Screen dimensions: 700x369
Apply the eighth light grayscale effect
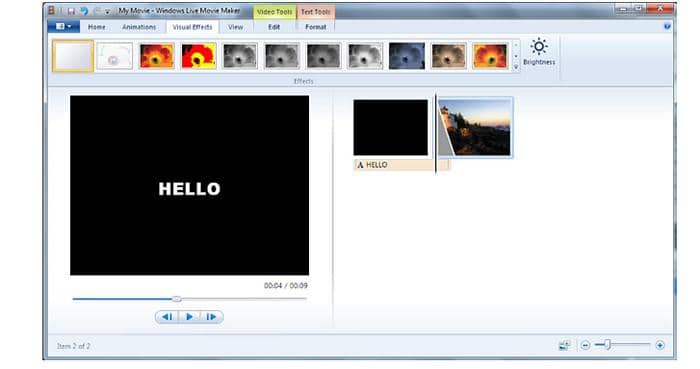[365, 56]
